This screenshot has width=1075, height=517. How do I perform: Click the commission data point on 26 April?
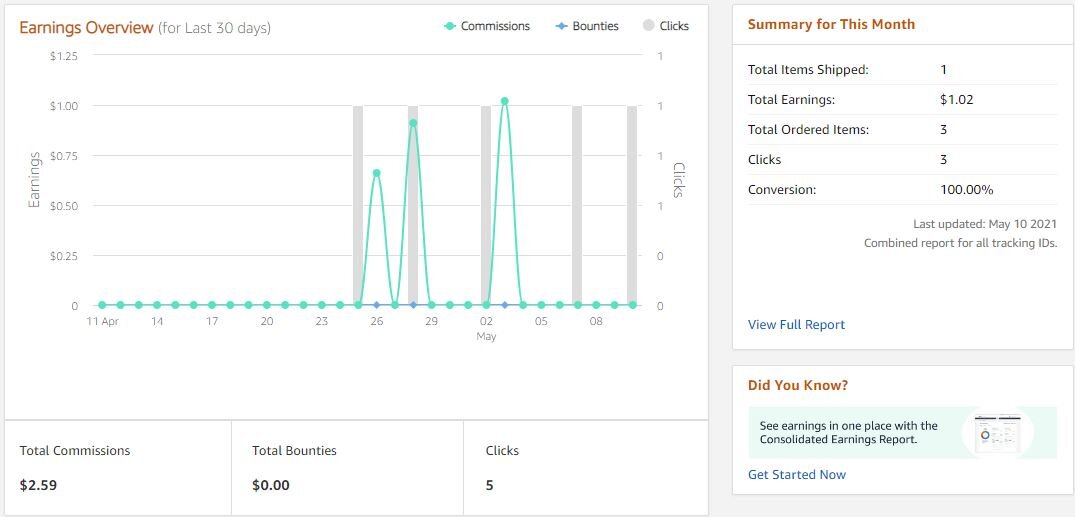377,173
